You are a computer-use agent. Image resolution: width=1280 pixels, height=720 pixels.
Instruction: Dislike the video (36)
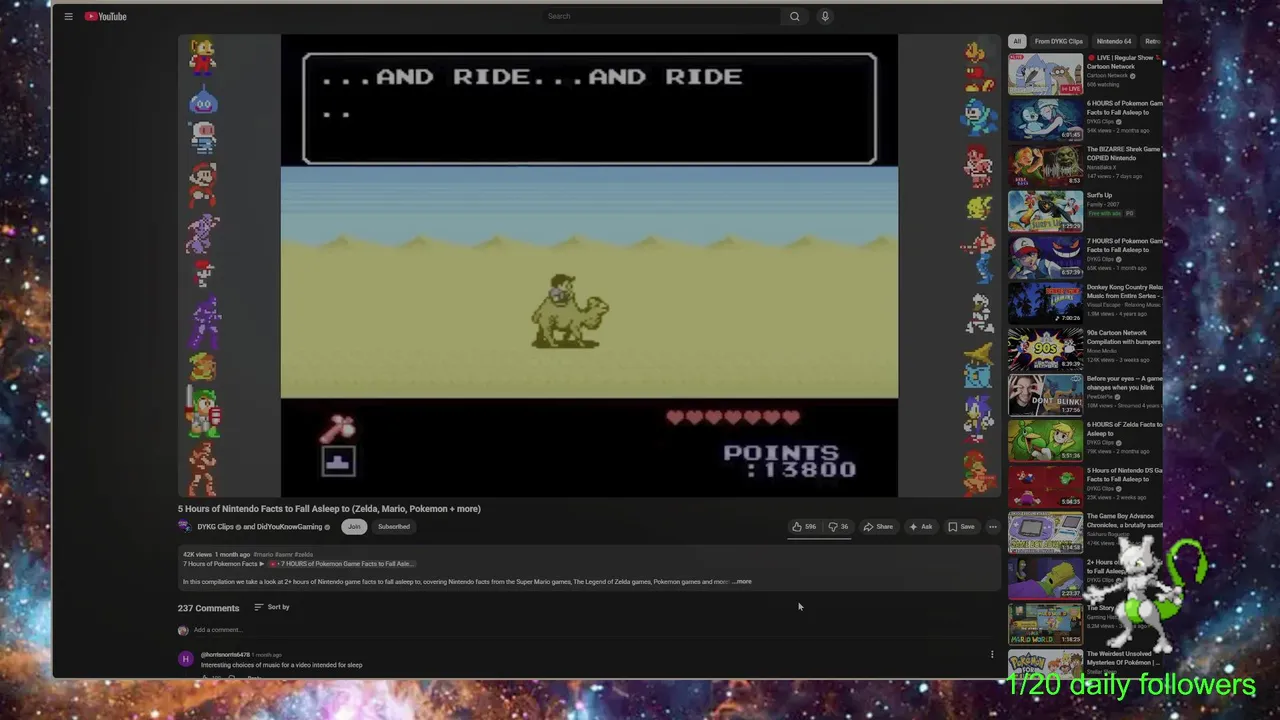838,527
